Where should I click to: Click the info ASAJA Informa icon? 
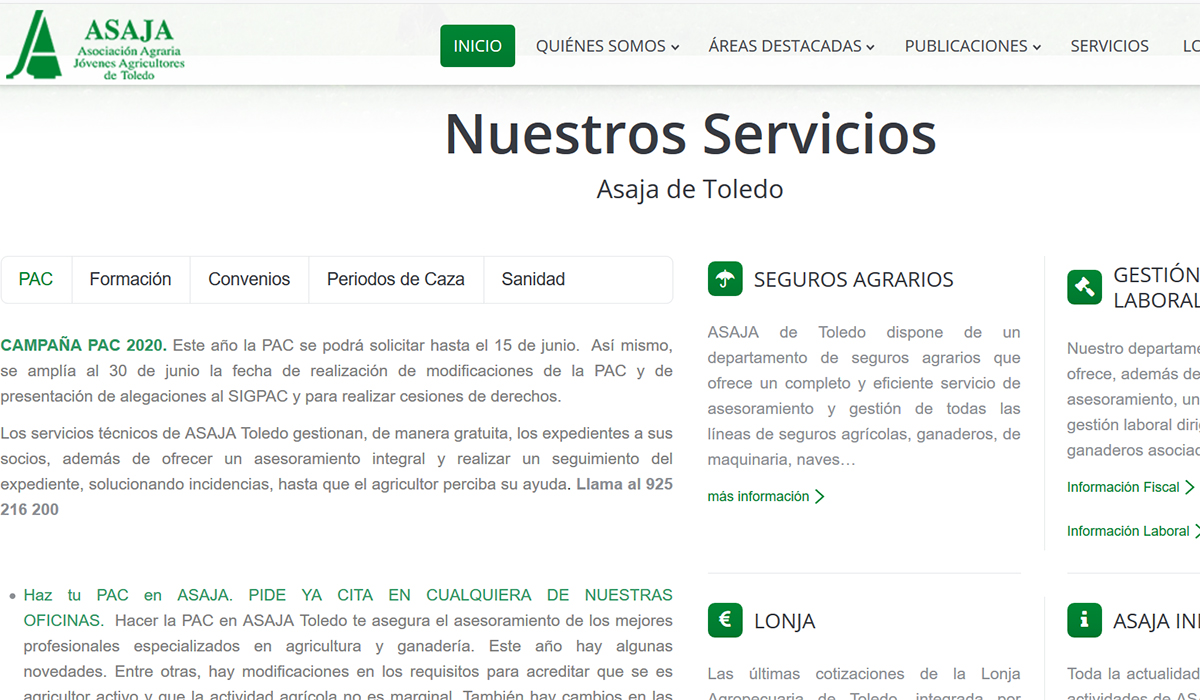(1084, 620)
